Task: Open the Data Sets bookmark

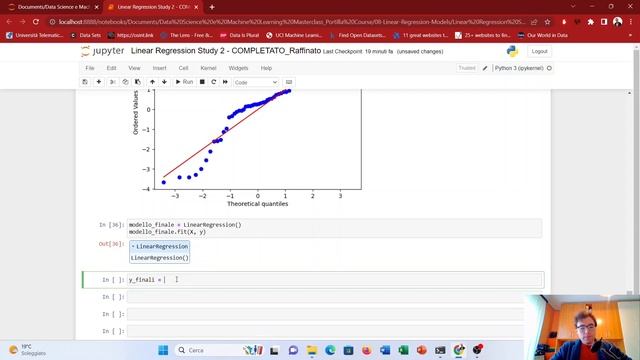Action: [x=86, y=36]
